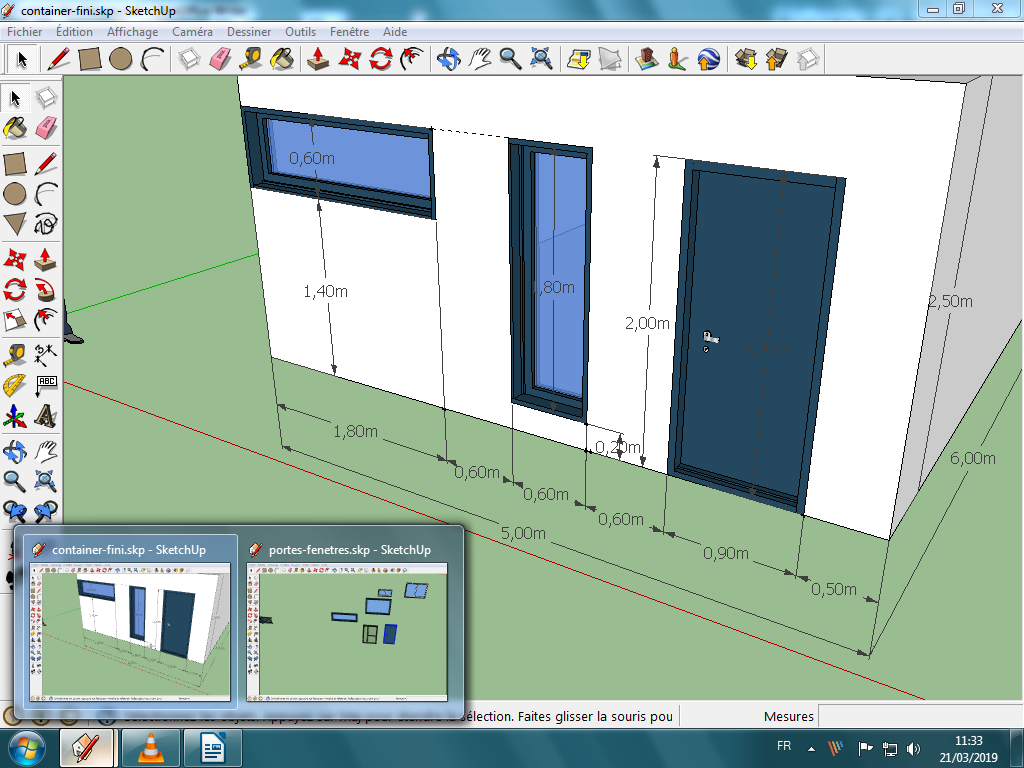Open VLC media player from taskbar

151,747
